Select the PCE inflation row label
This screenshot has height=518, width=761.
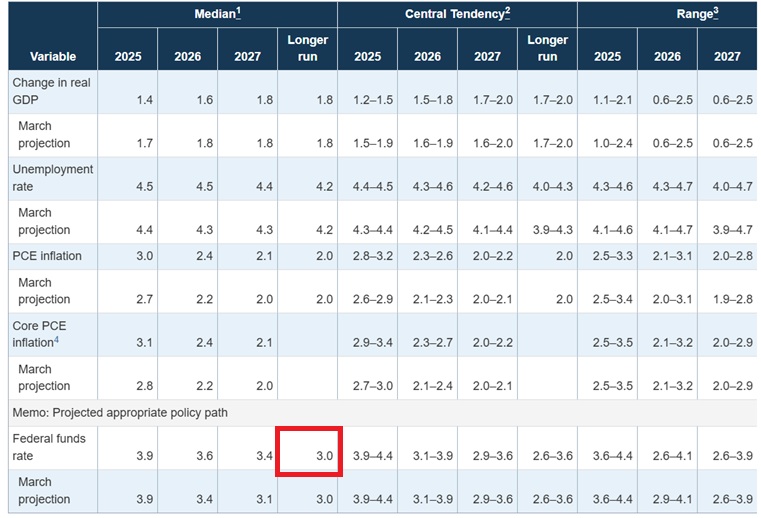click(47, 256)
